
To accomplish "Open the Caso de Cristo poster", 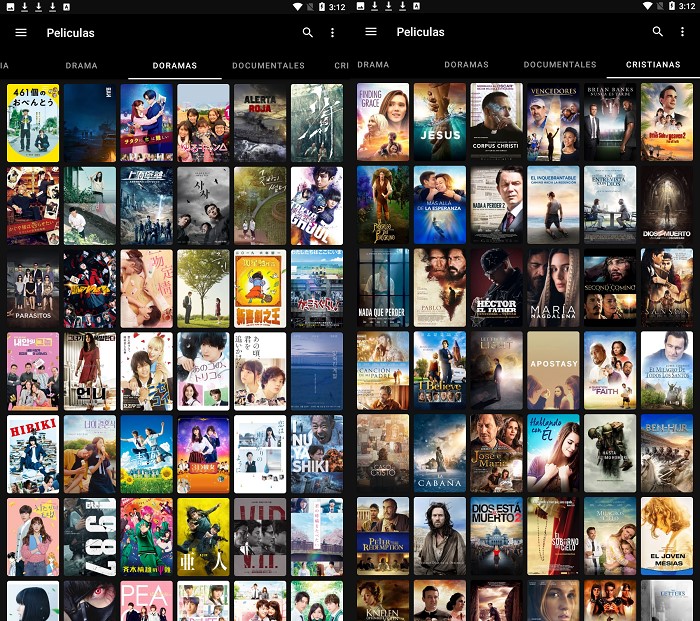I will point(383,453).
